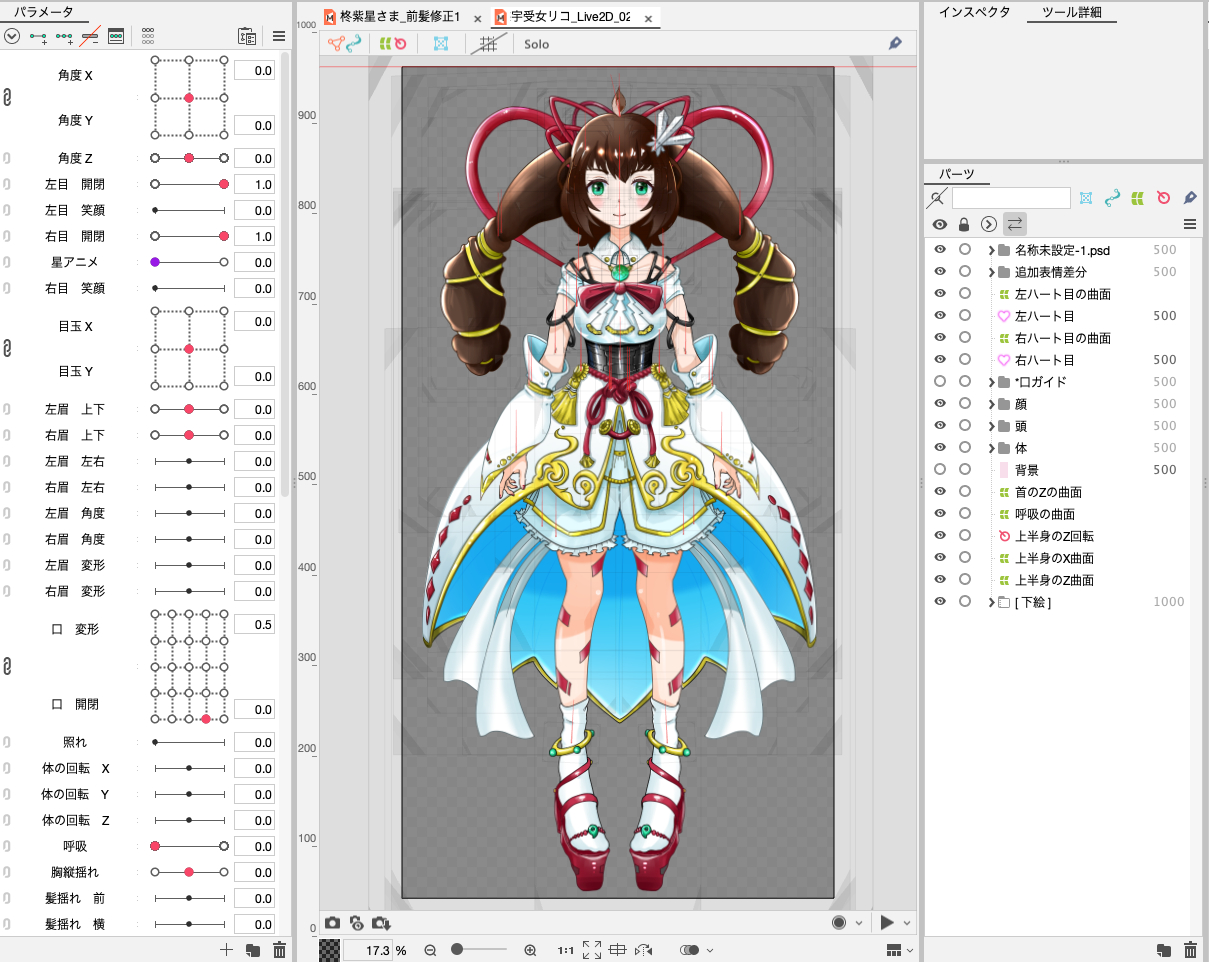Click the blue mesh edit icon in canvas toolbar
This screenshot has width=1209, height=962.
click(441, 44)
